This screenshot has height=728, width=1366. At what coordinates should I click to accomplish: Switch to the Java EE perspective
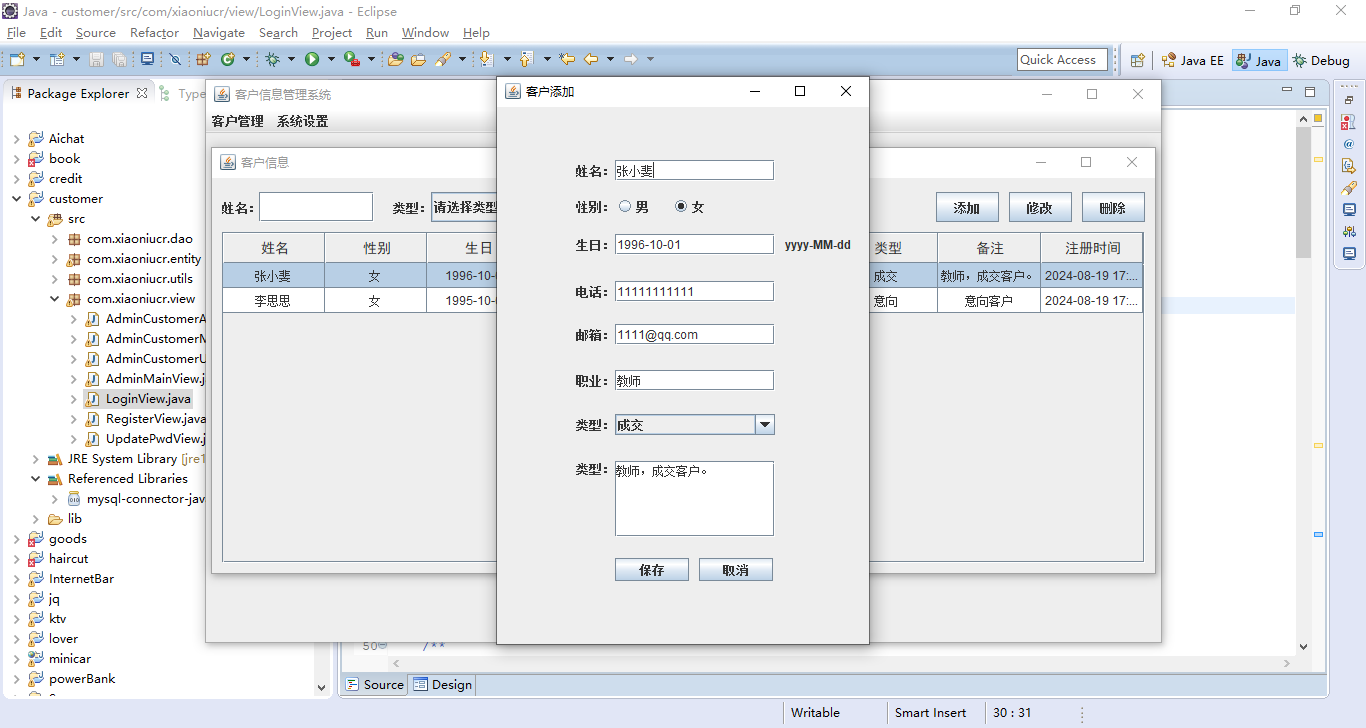point(1192,60)
